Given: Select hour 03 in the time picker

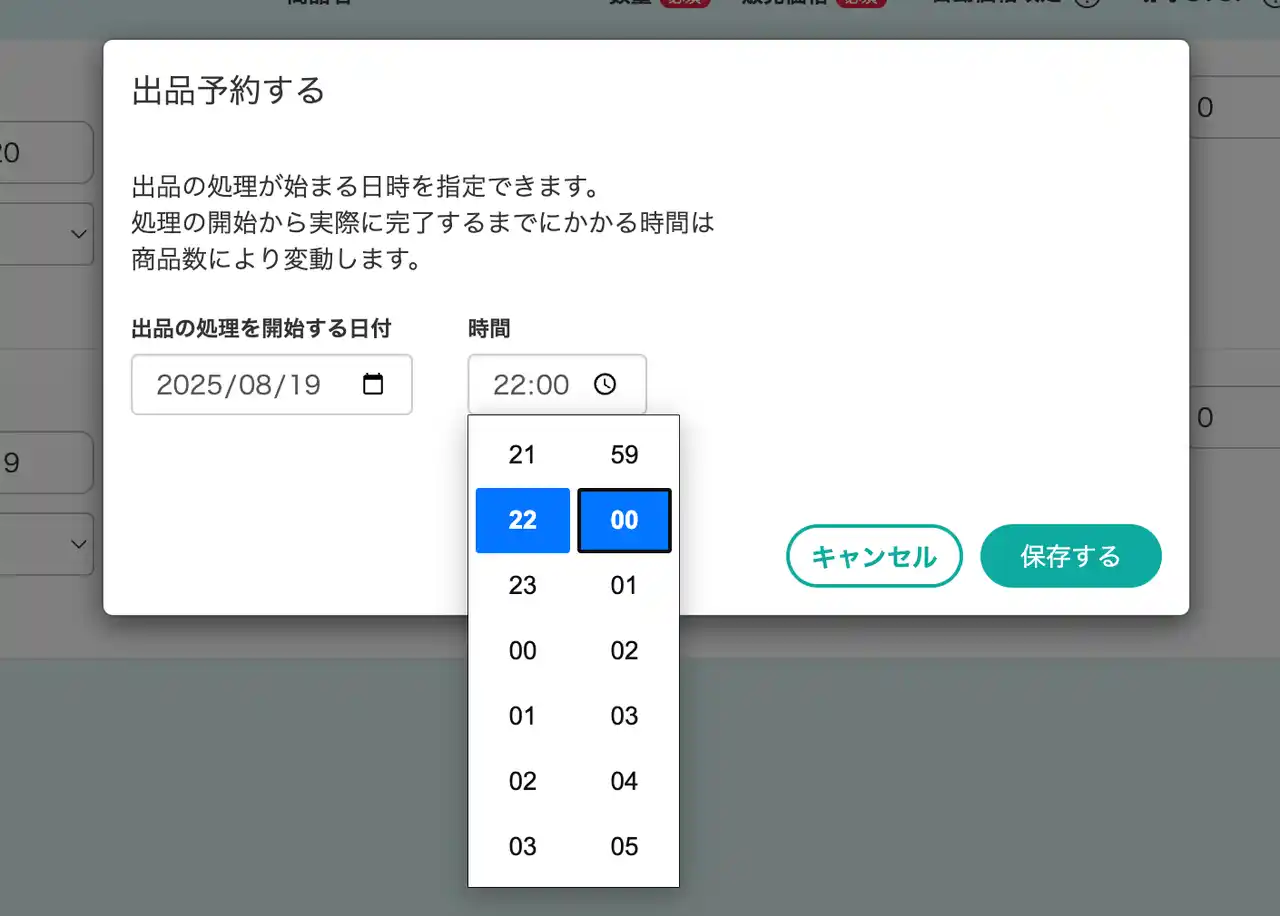Looking at the screenshot, I should click(x=522, y=846).
